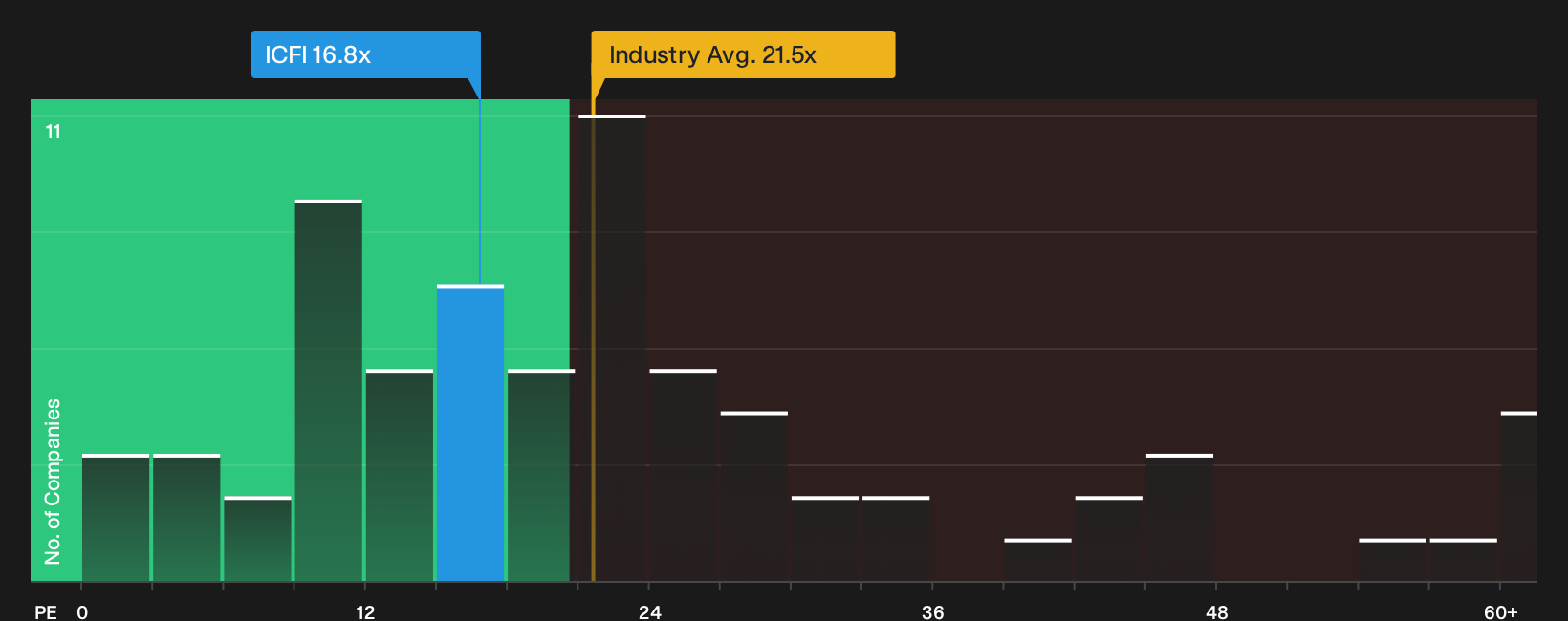Click the '48' x-axis tick label
The width and height of the screenshot is (1568, 621).
pos(1216,611)
